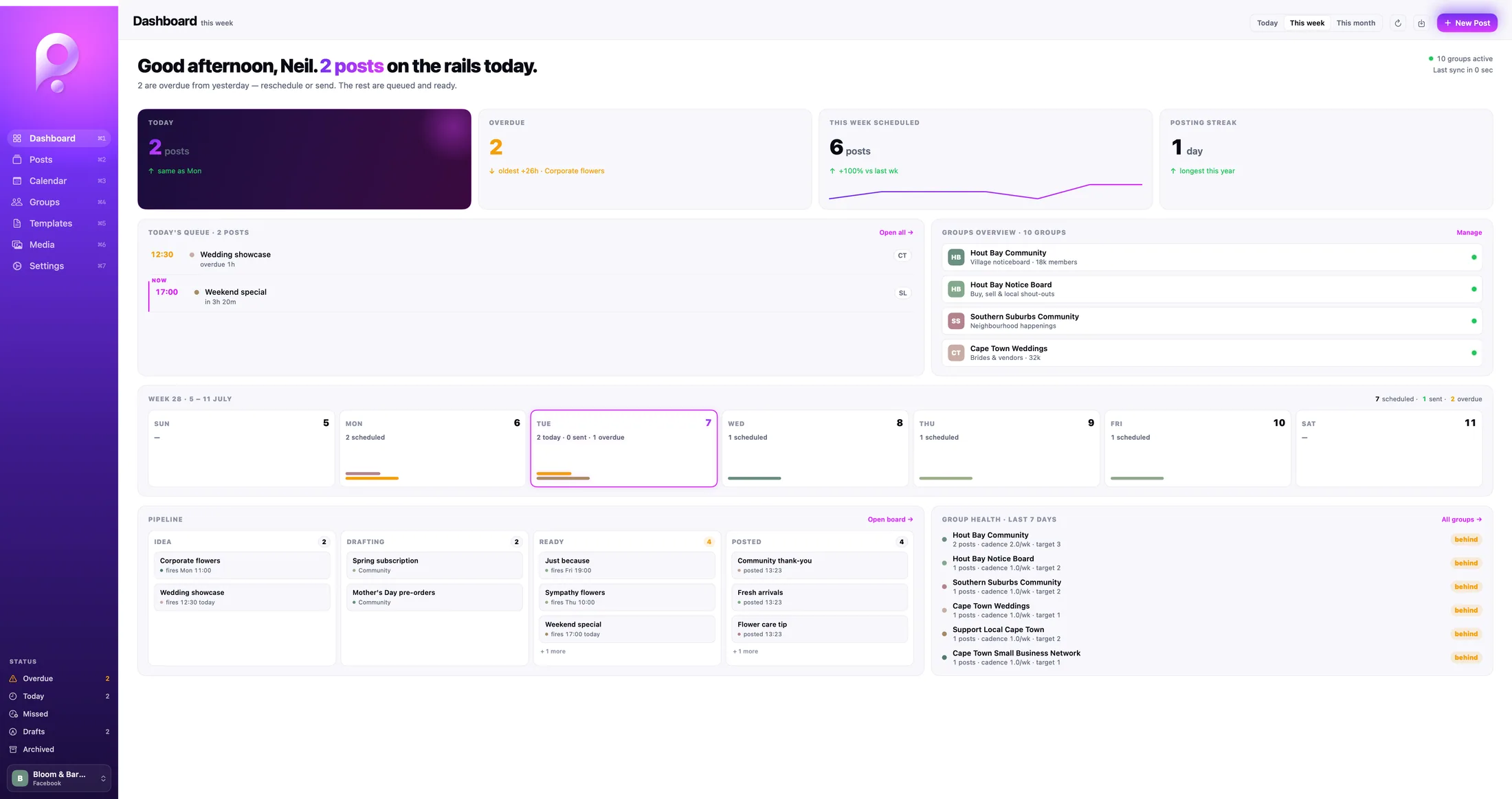Select Tuesday 7 in week strip

tap(623, 449)
